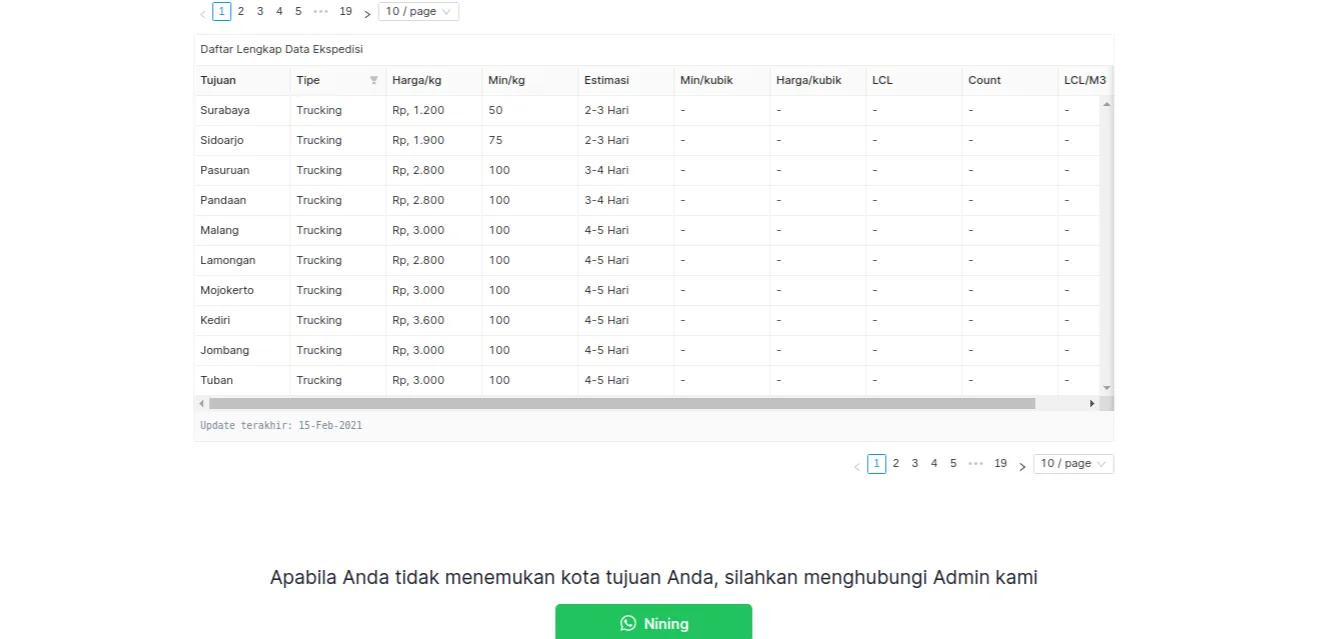This screenshot has width=1324, height=639.
Task: Click the vertical scrollbar down arrow
Action: [x=1106, y=387]
